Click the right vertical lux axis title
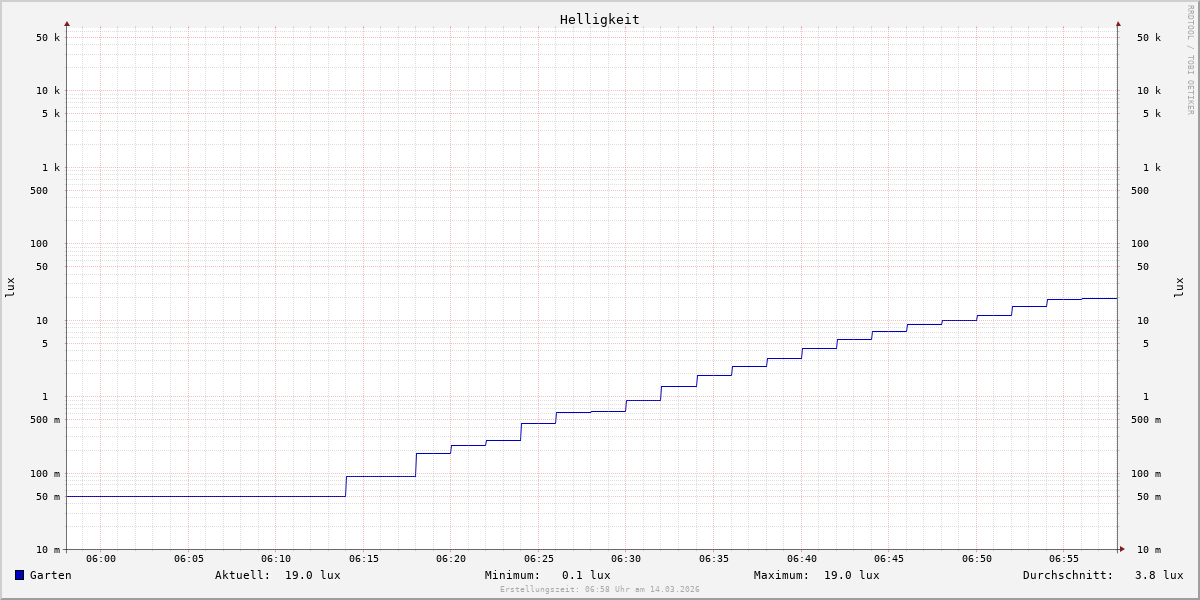1200x600 pixels. 1179,287
